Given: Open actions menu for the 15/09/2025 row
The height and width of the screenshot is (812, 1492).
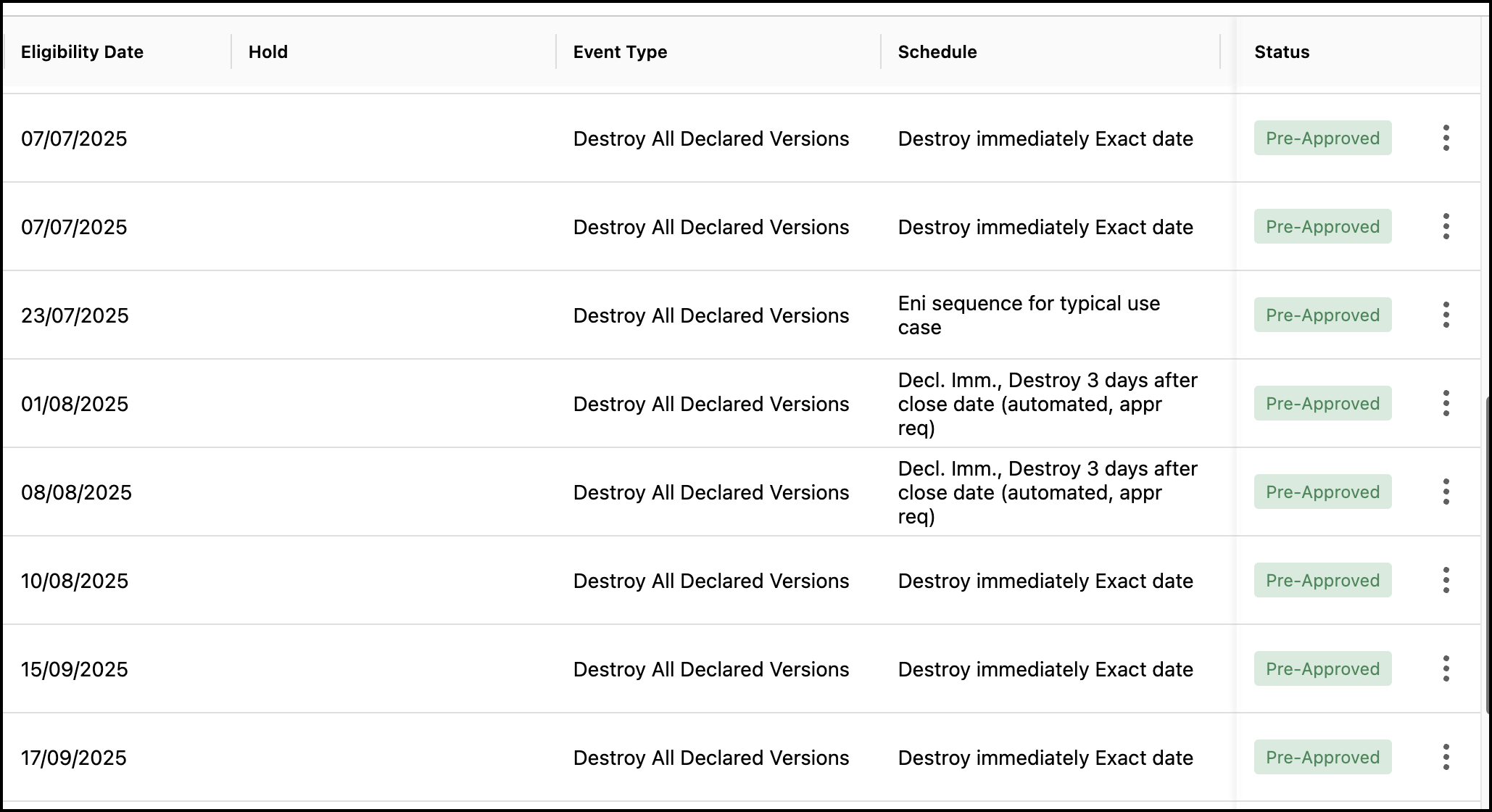Looking at the screenshot, I should tap(1446, 669).
